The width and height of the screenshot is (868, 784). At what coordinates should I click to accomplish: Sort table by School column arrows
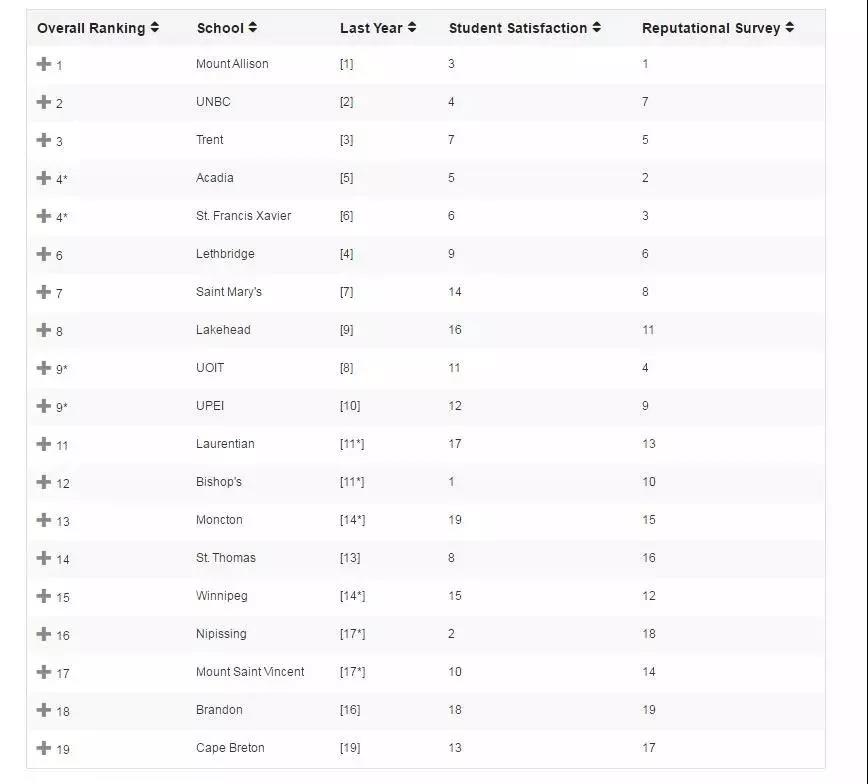pyautogui.click(x=252, y=27)
